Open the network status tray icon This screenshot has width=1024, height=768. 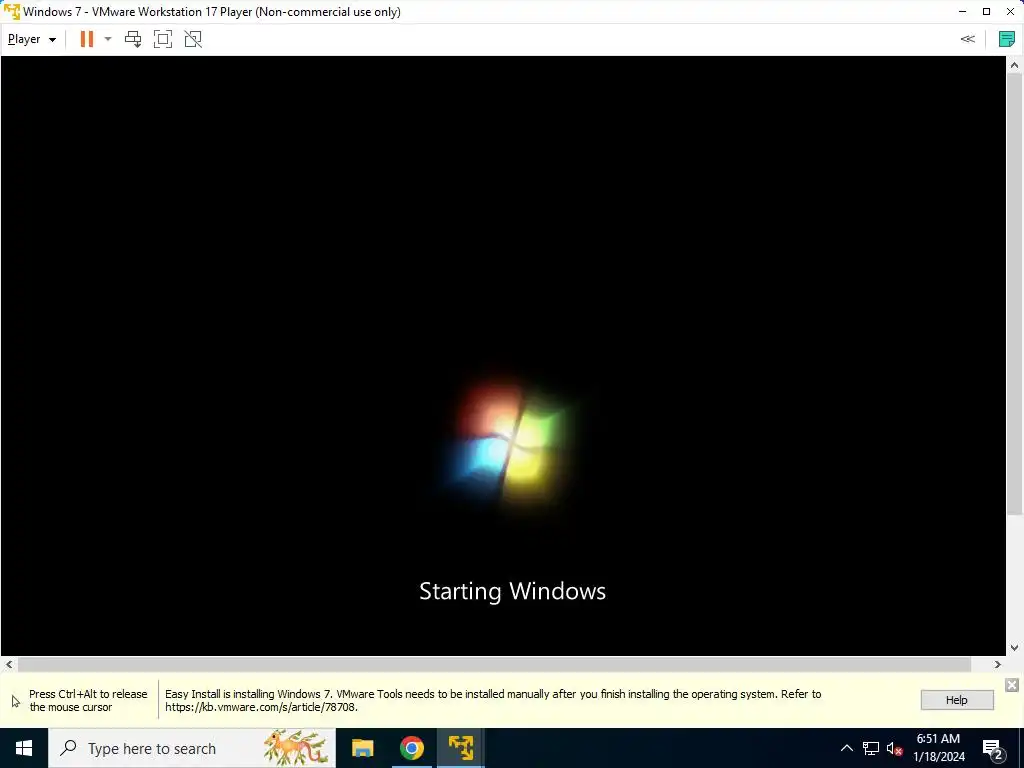tap(871, 748)
